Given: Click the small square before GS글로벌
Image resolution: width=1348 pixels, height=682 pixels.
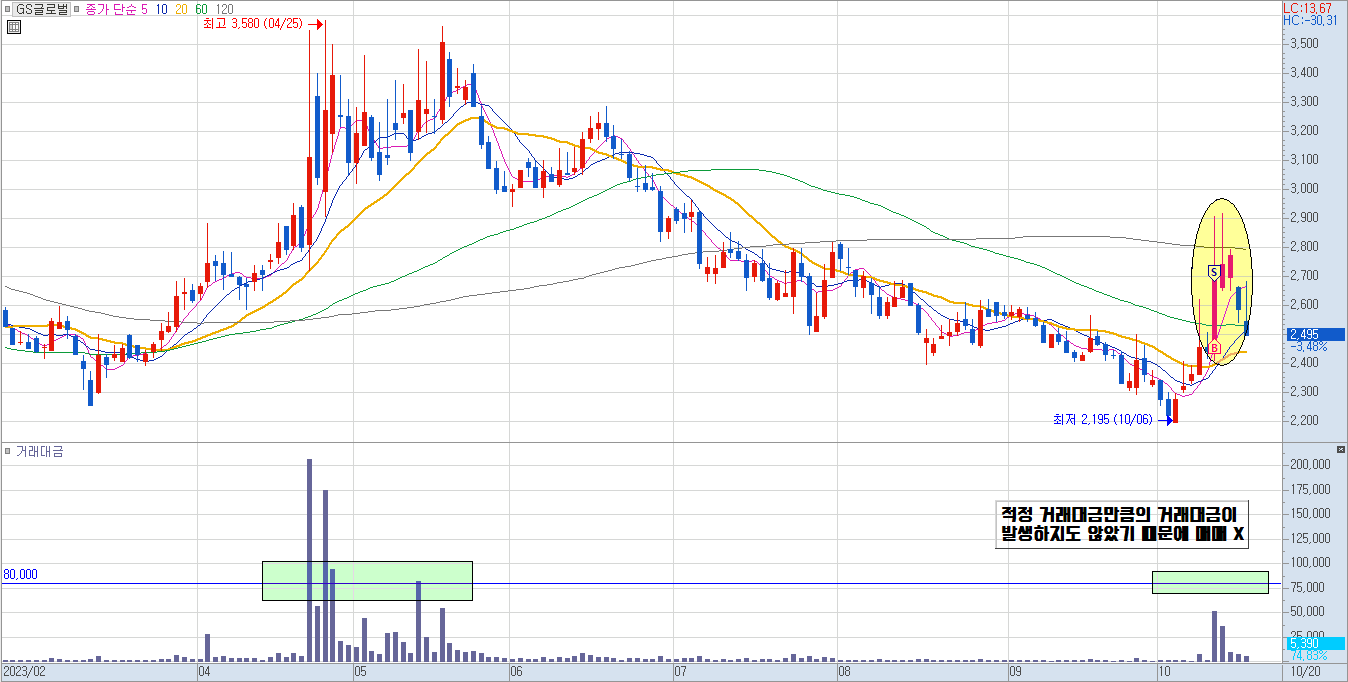Looking at the screenshot, I should click(8, 9).
